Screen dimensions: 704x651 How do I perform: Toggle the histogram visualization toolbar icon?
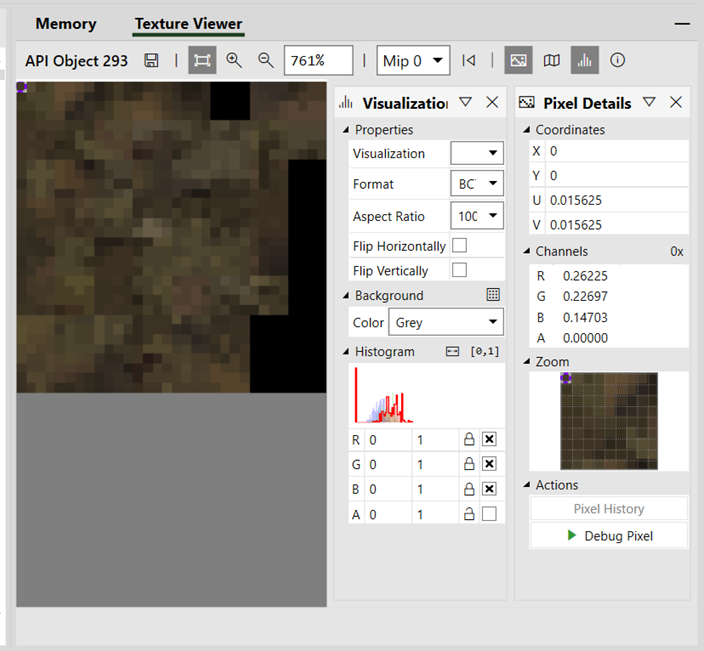coord(585,60)
